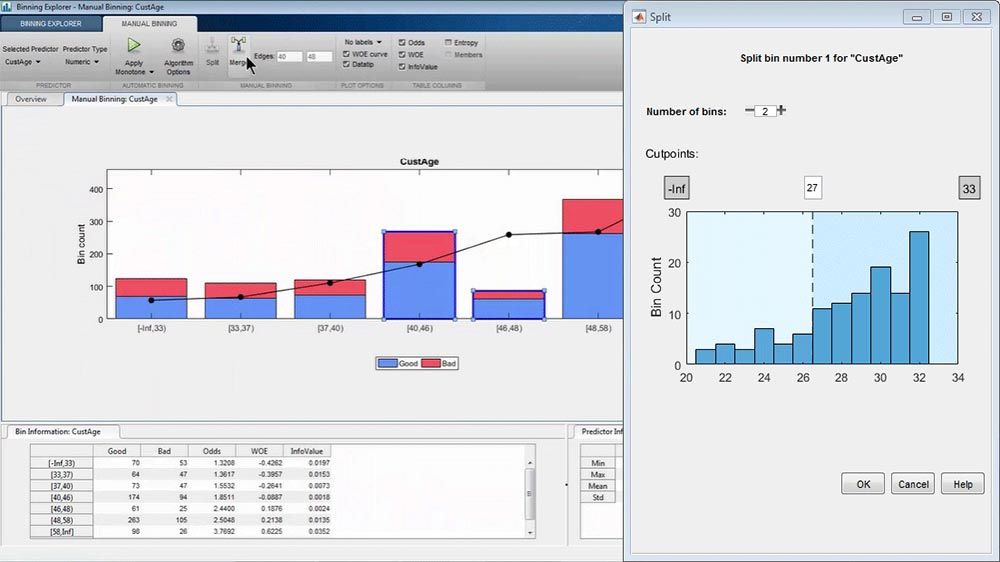Viewport: 1000px width, 562px height.
Task: Close the Manual Binning: CustAge tab
Action: coord(169,99)
